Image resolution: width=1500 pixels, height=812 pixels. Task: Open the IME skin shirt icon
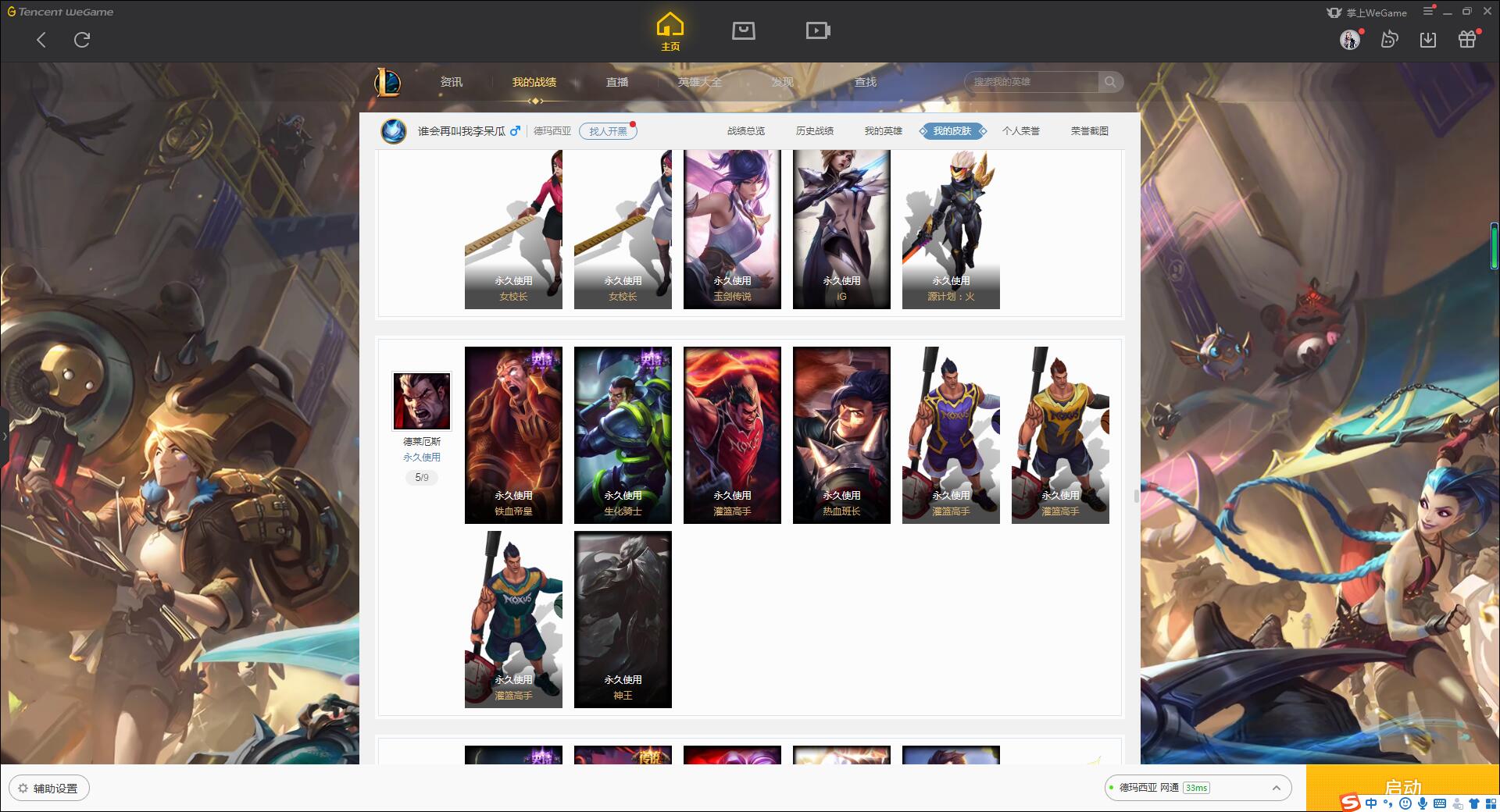[1474, 803]
